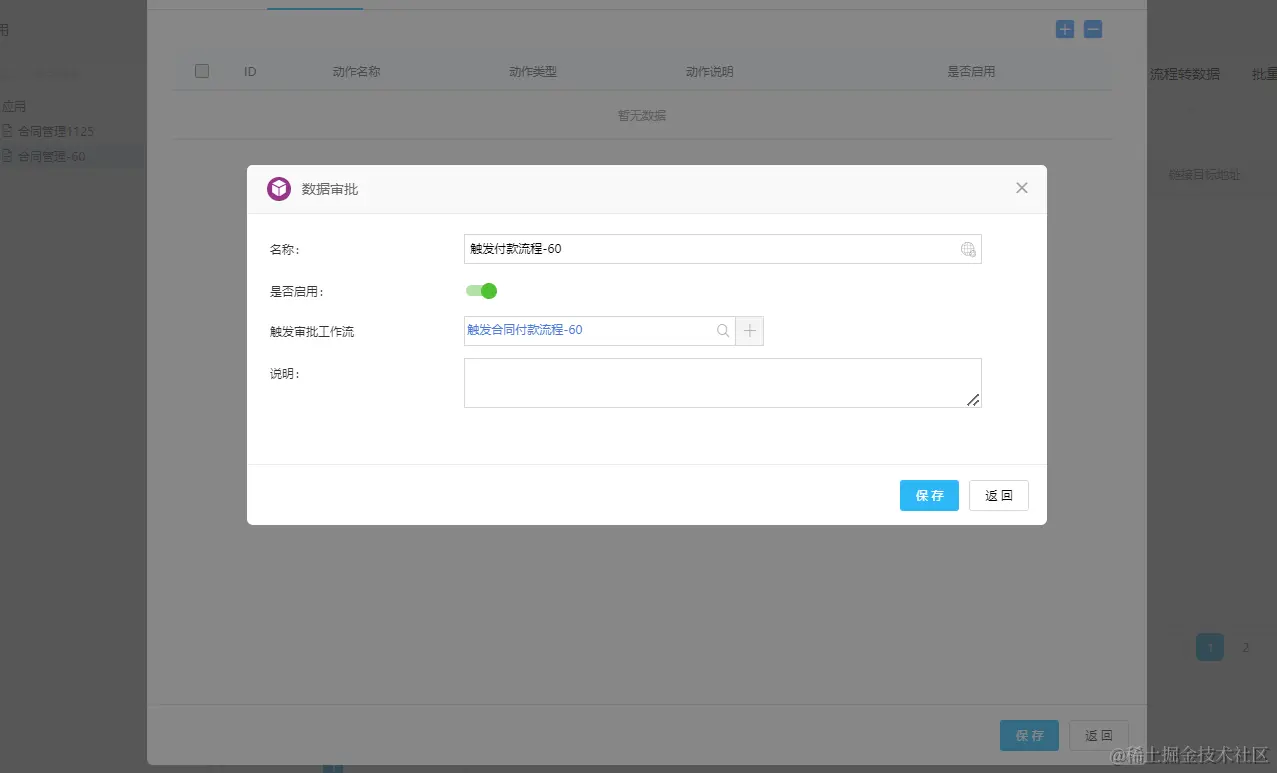Image resolution: width=1277 pixels, height=773 pixels.
Task: Click the 动作类型 column header
Action: pyautogui.click(x=533, y=72)
